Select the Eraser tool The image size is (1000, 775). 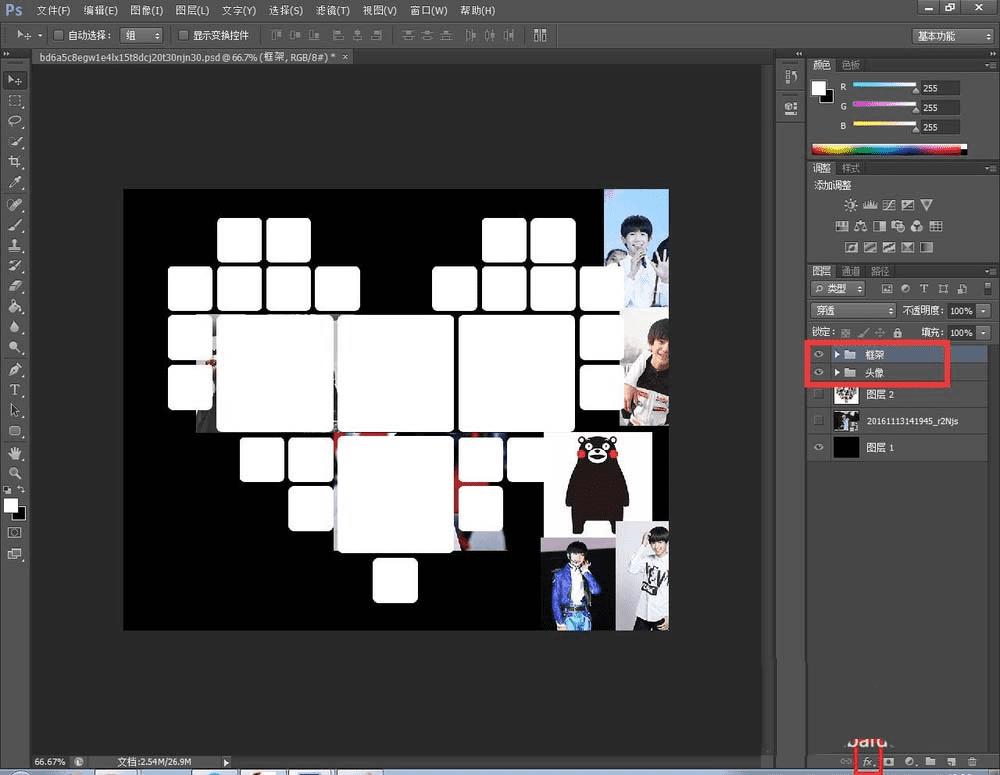(x=15, y=286)
